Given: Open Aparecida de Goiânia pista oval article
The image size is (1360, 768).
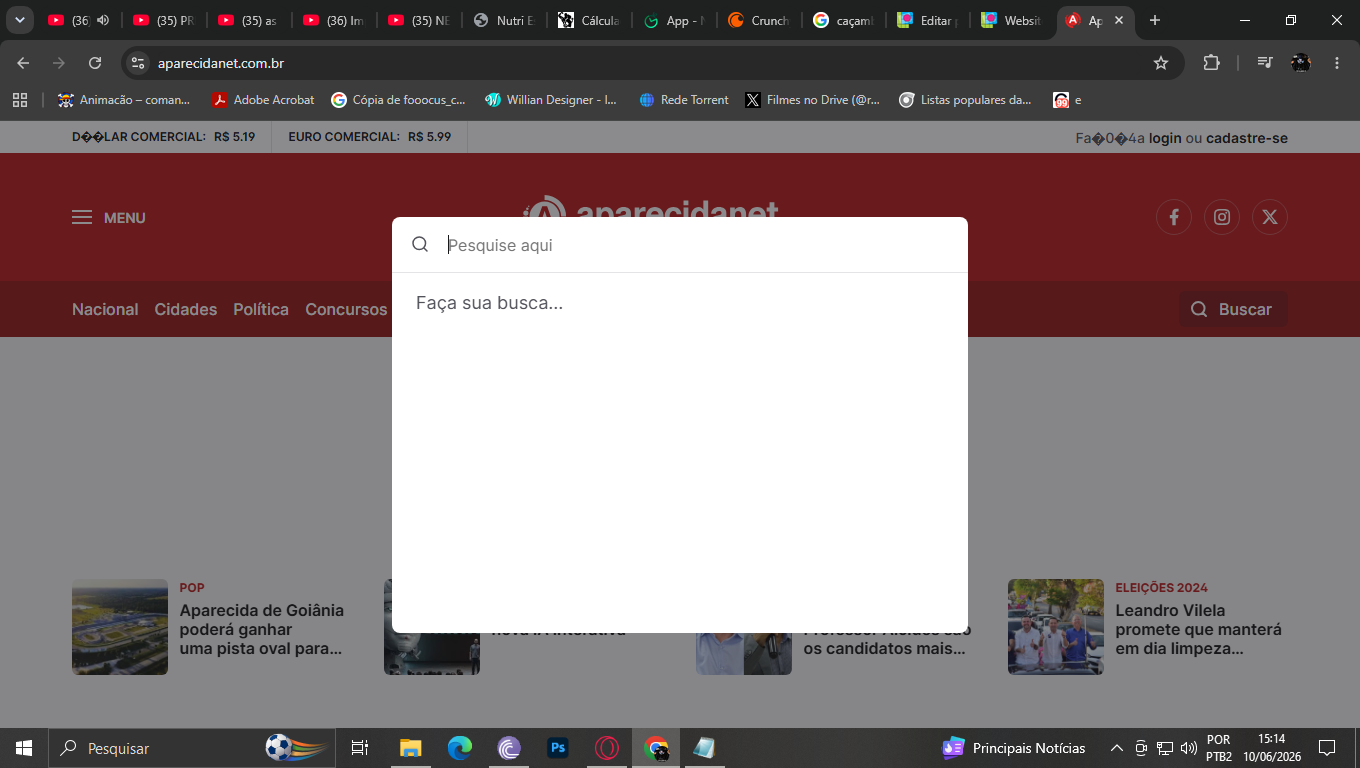Looking at the screenshot, I should point(262,629).
